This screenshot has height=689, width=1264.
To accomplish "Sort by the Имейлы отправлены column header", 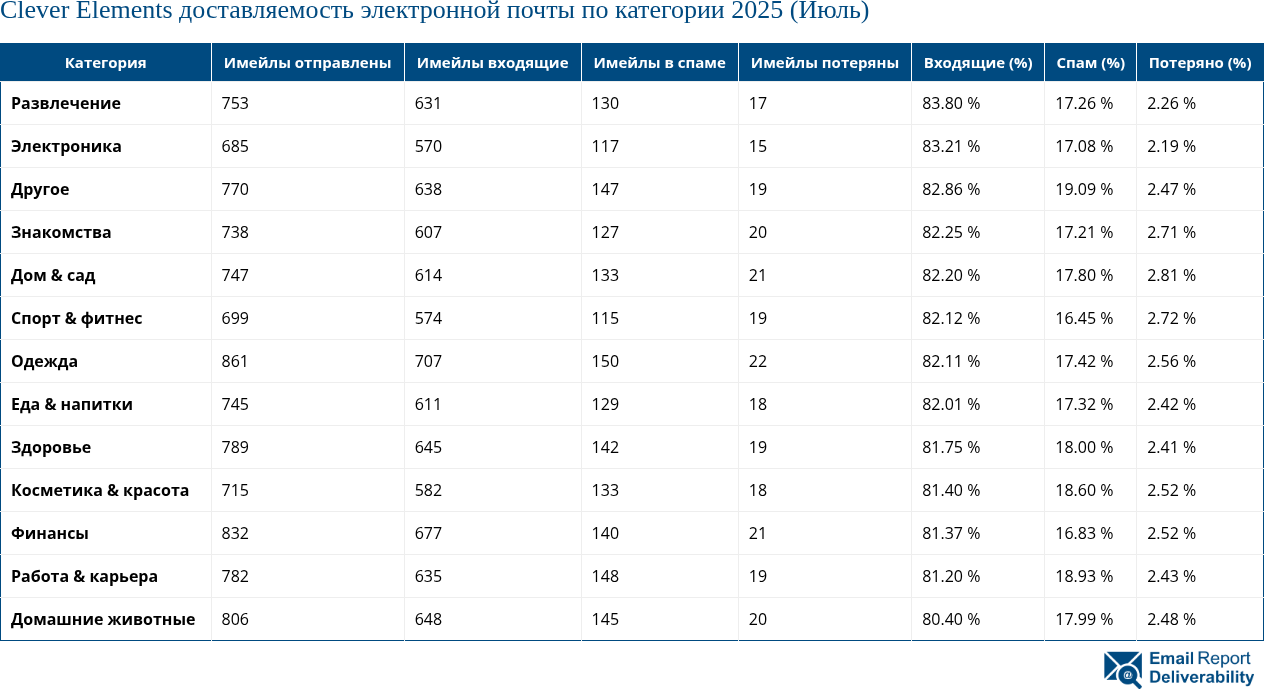I will [307, 62].
